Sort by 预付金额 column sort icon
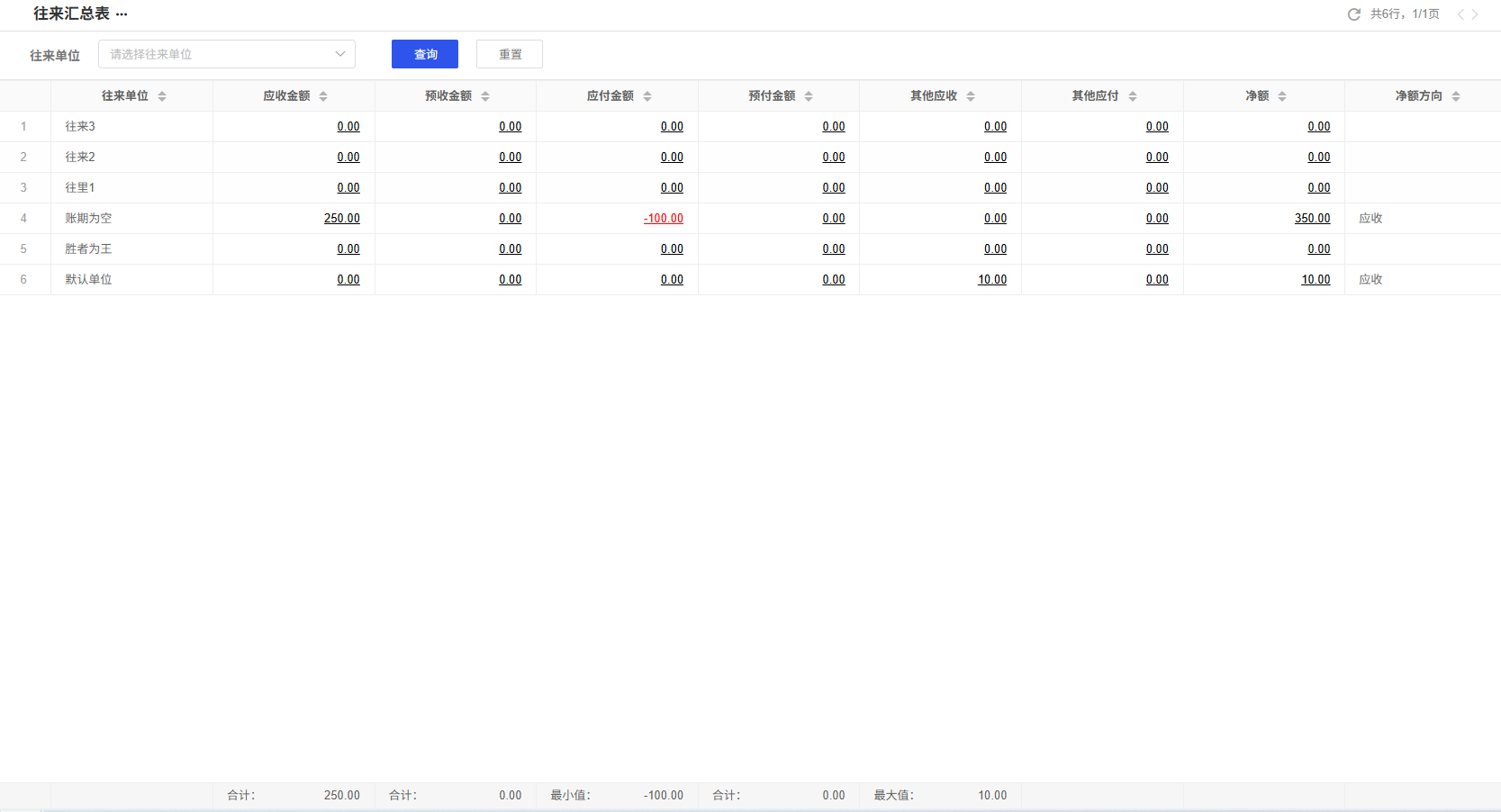Viewport: 1501px width, 812px height. (x=809, y=96)
